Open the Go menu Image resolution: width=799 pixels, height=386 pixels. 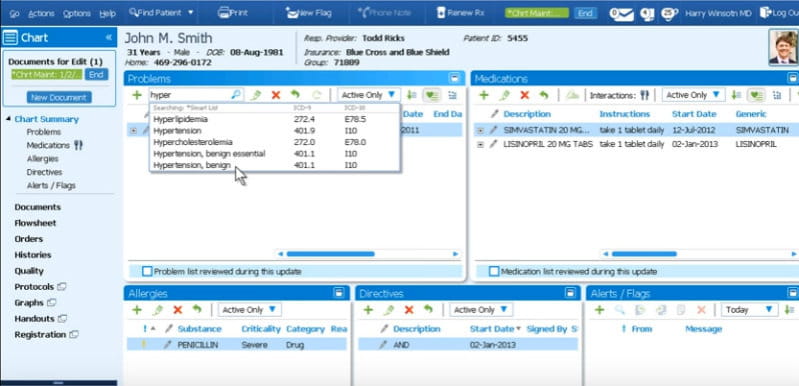(x=14, y=14)
